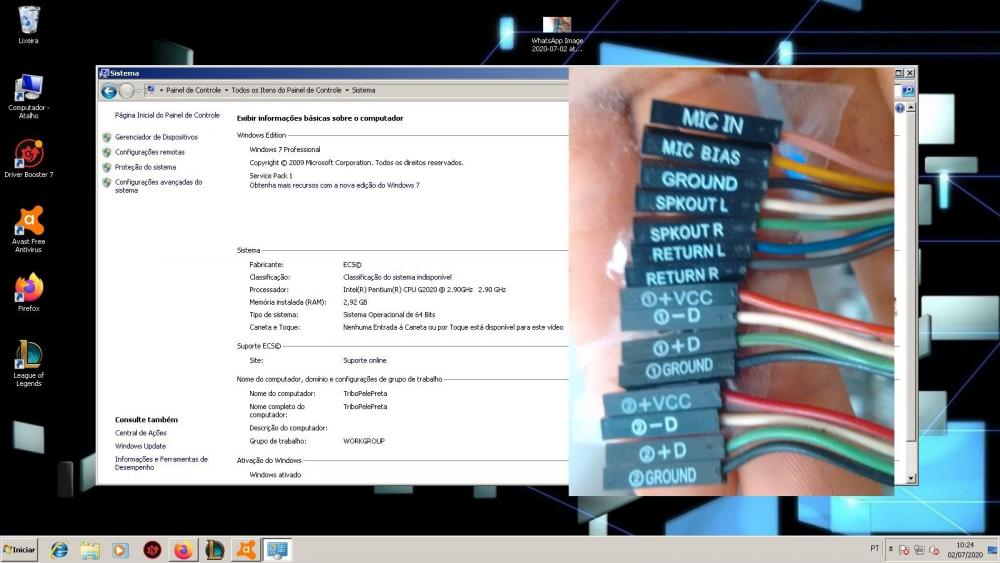
Task: Maximize the Sistema window
Action: (x=899, y=73)
